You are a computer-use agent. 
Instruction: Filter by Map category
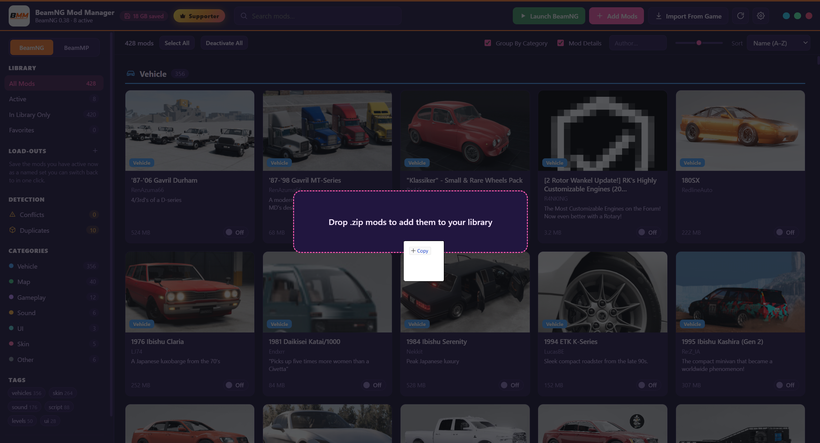pyautogui.click(x=53, y=282)
